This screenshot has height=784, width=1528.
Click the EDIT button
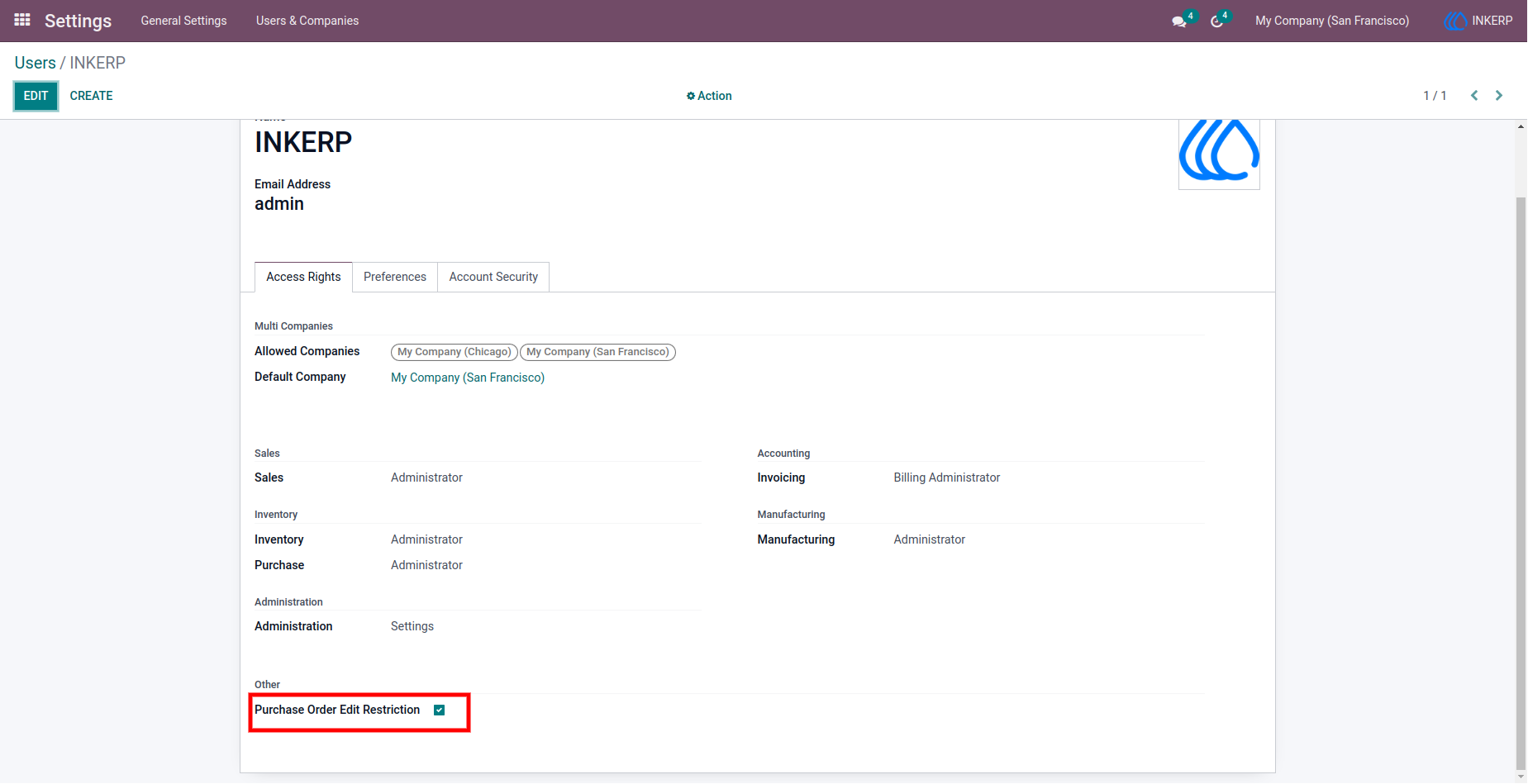[36, 96]
